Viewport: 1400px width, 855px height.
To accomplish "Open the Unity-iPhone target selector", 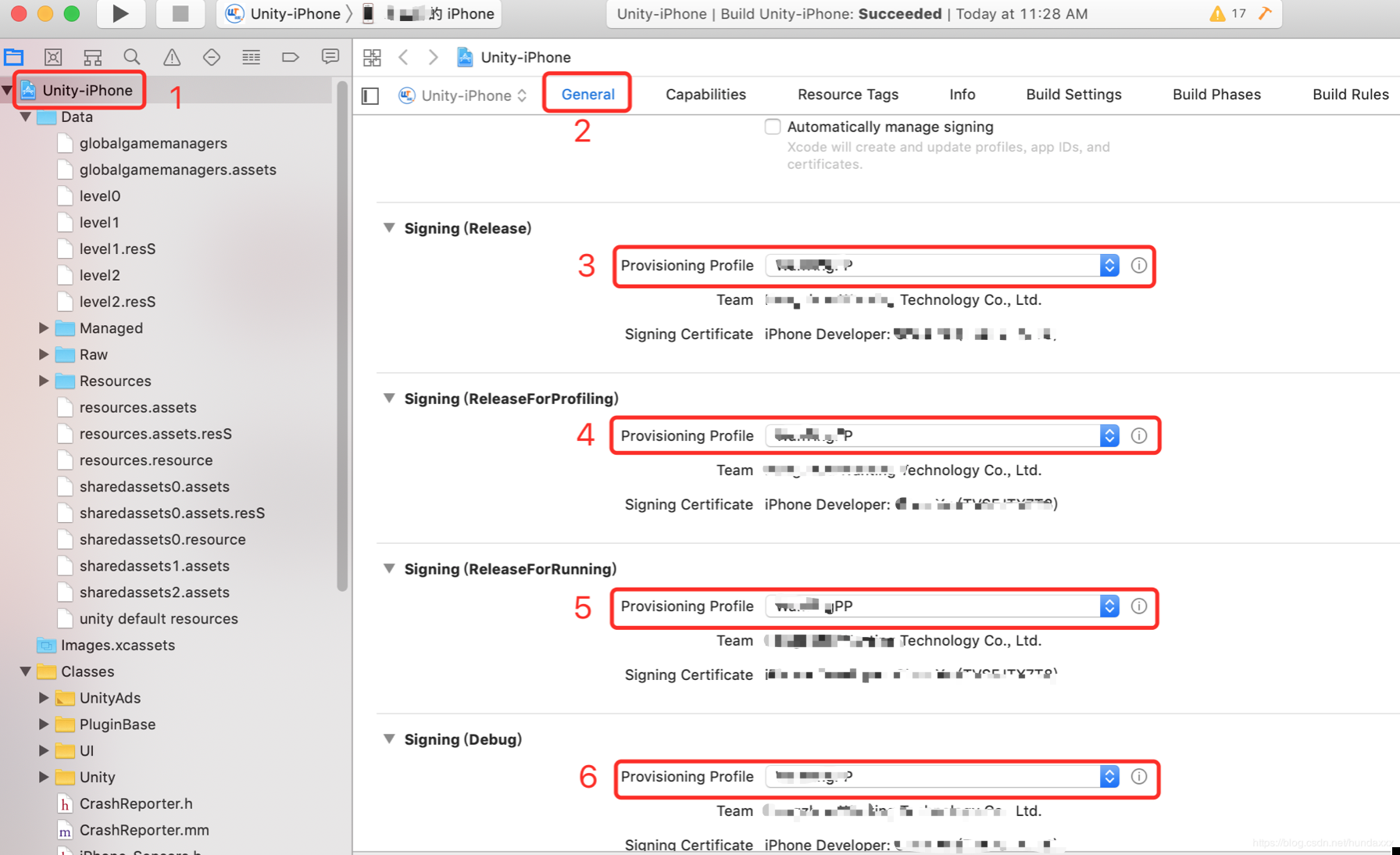I will pyautogui.click(x=463, y=95).
